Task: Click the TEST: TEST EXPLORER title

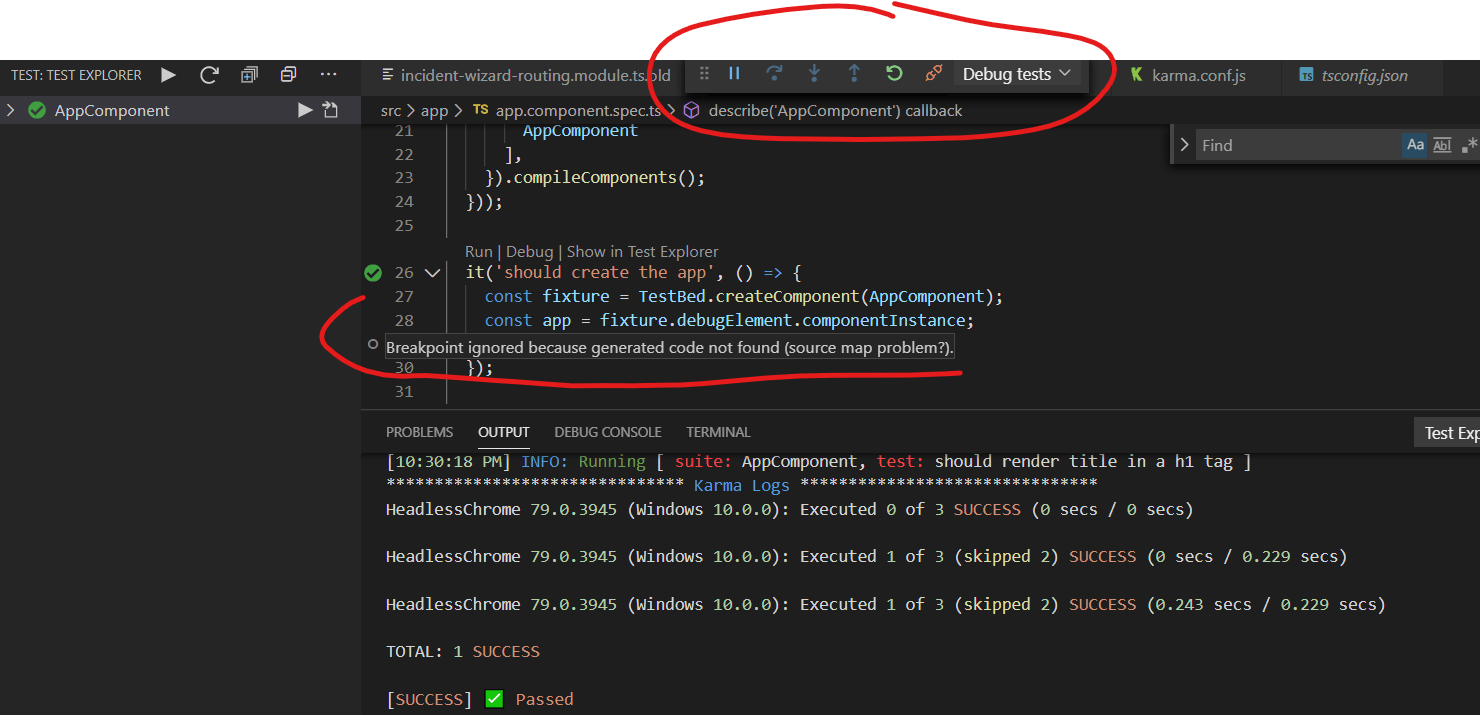Action: (x=77, y=75)
